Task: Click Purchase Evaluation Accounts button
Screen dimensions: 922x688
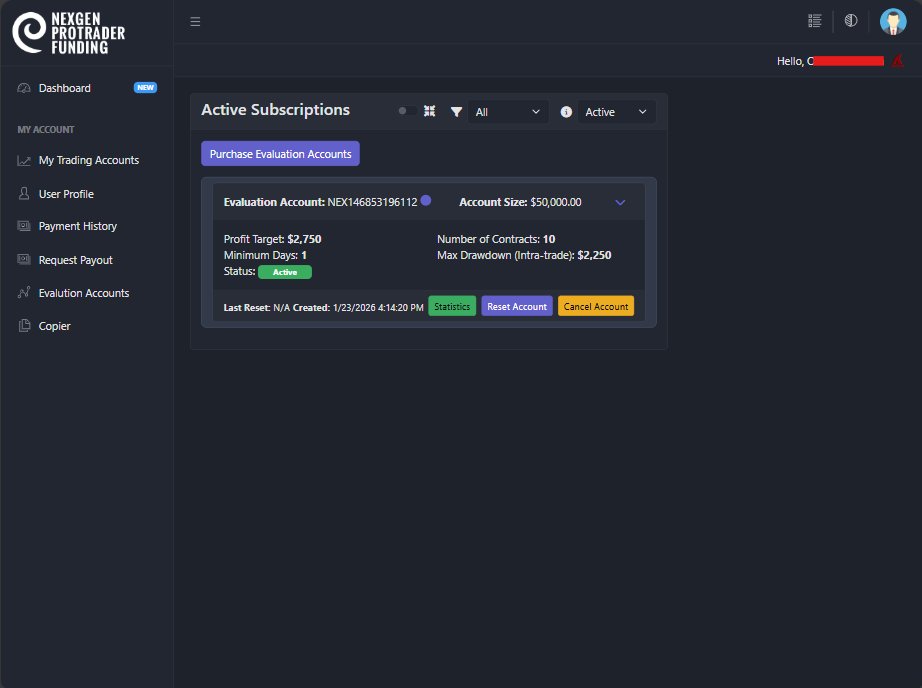Action: [x=280, y=153]
